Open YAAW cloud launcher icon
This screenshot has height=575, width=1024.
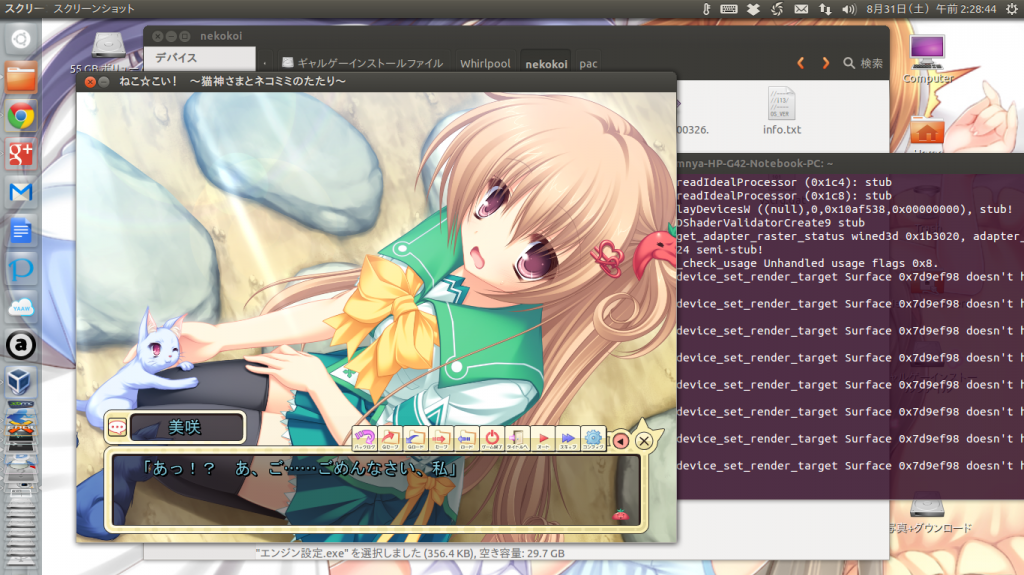[21, 307]
